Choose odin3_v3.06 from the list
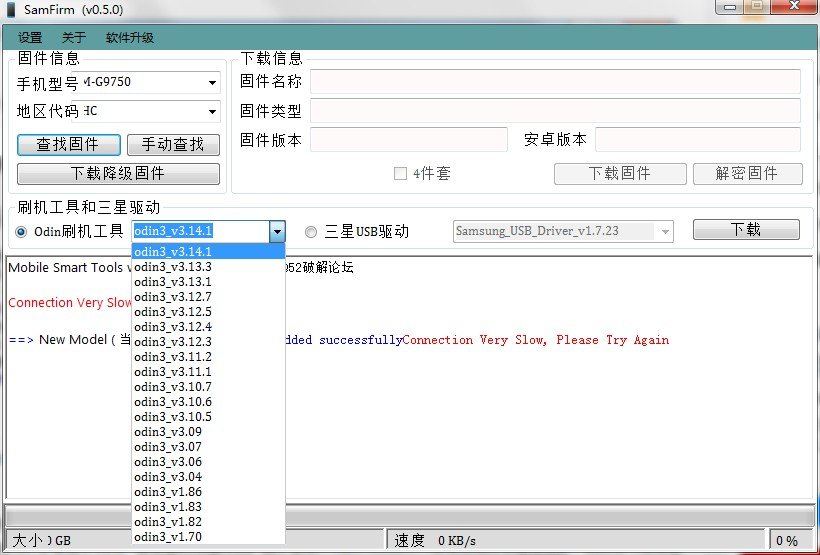The height and width of the screenshot is (555, 820). (208, 462)
